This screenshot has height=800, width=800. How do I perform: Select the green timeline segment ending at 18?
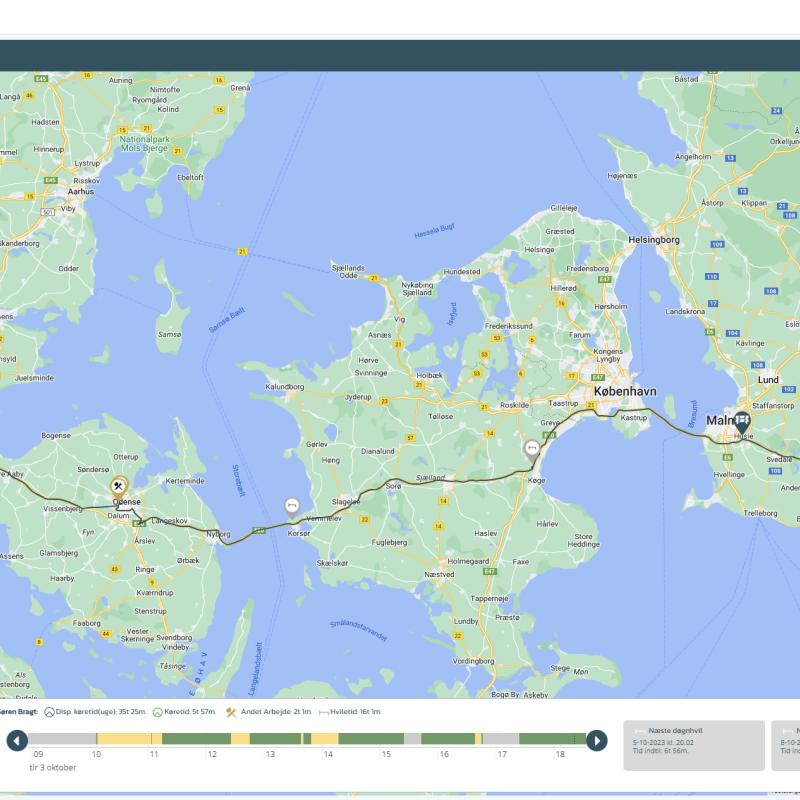[x=552, y=739]
